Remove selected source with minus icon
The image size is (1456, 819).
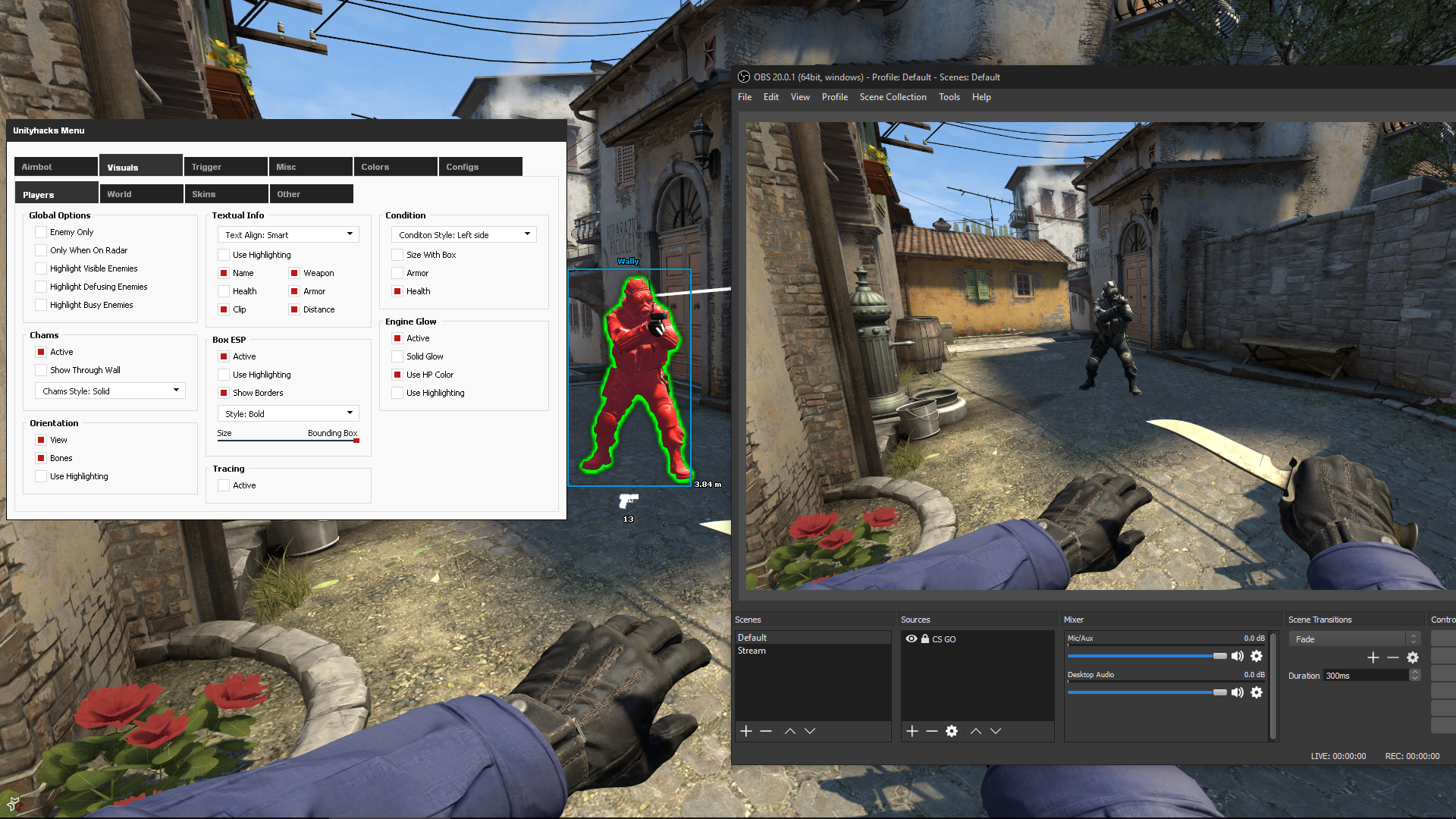point(932,731)
